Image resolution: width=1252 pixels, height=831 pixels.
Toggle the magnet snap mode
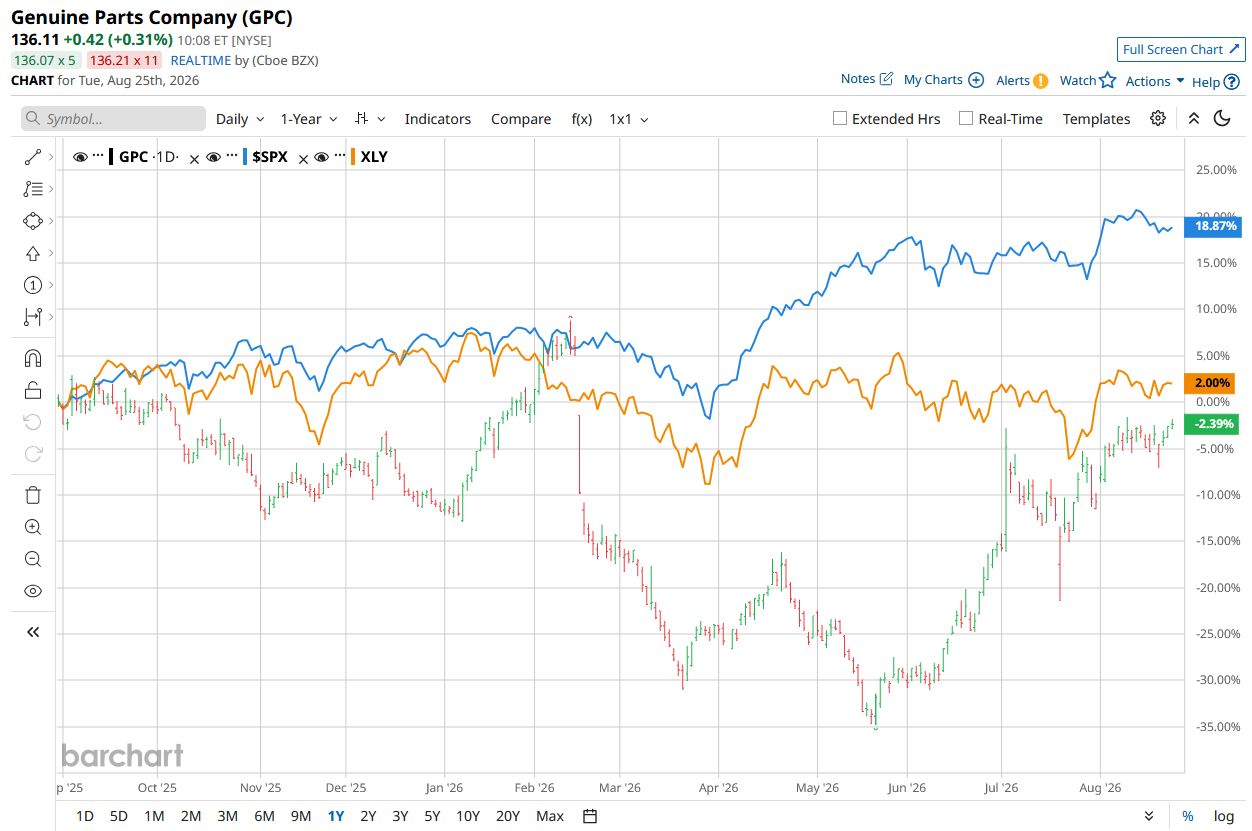(33, 358)
